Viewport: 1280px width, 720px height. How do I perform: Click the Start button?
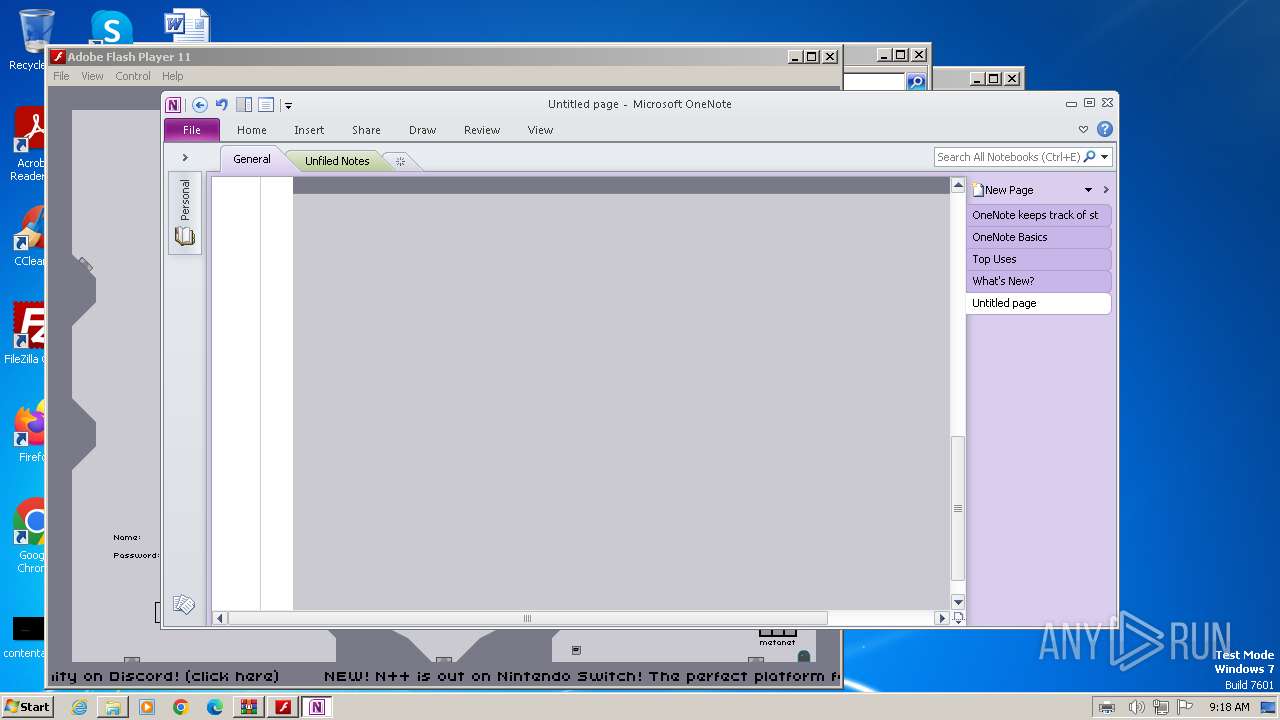click(27, 706)
